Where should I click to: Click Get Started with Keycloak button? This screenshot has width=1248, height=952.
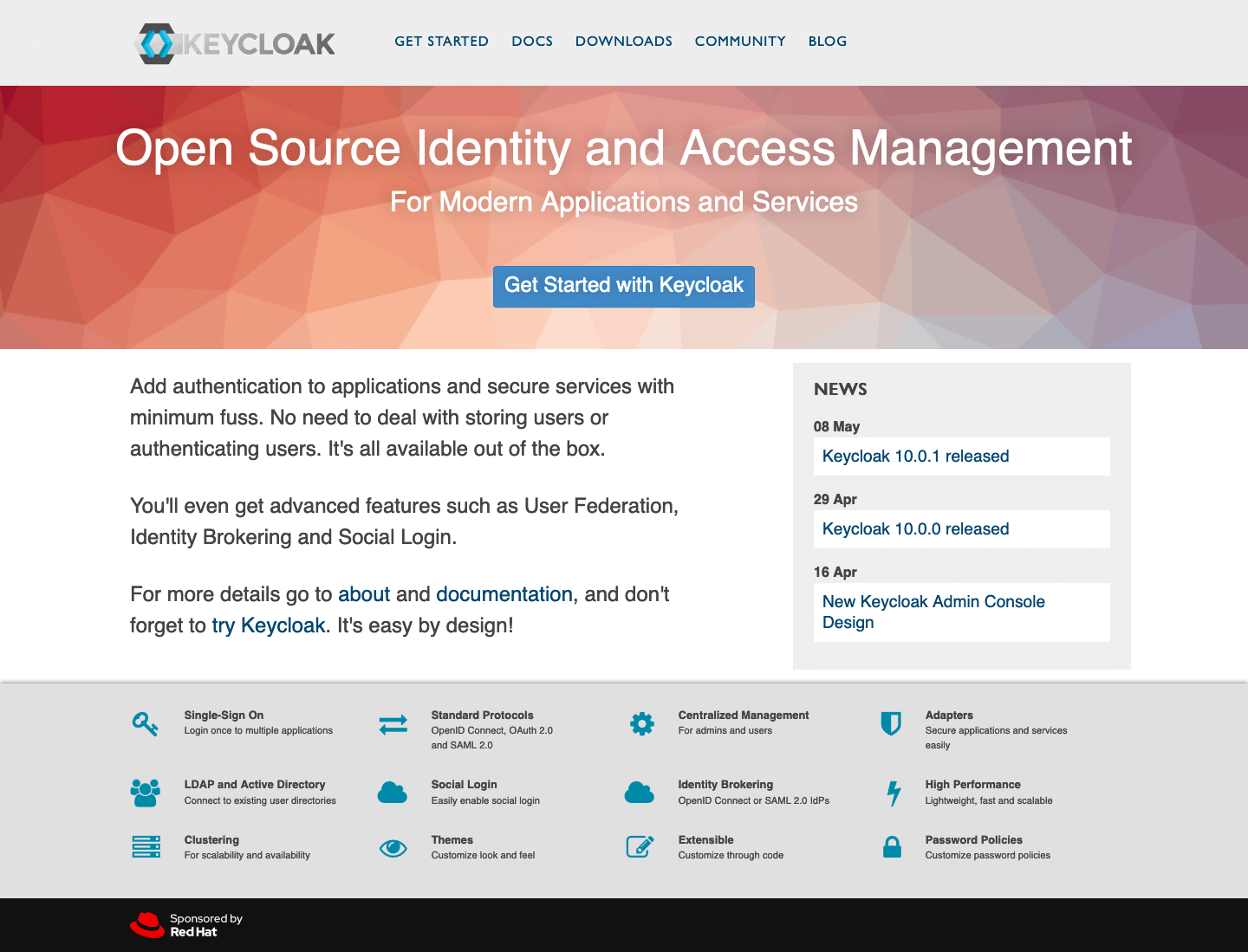coord(624,286)
